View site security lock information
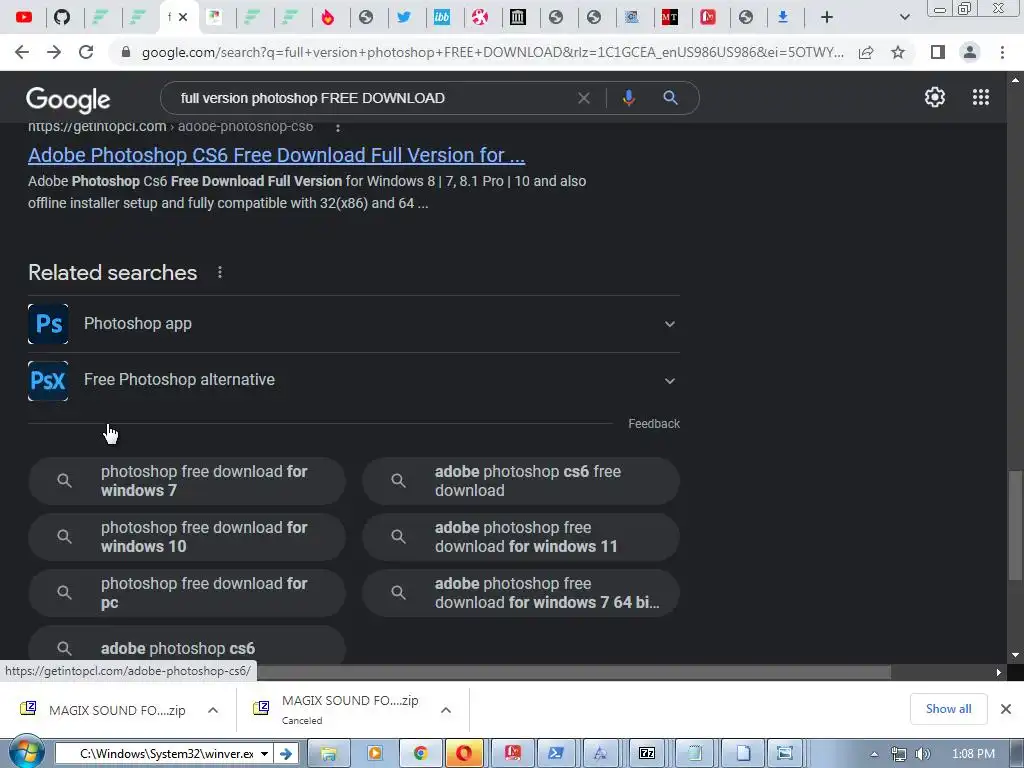Image resolution: width=1024 pixels, height=768 pixels. (126, 52)
